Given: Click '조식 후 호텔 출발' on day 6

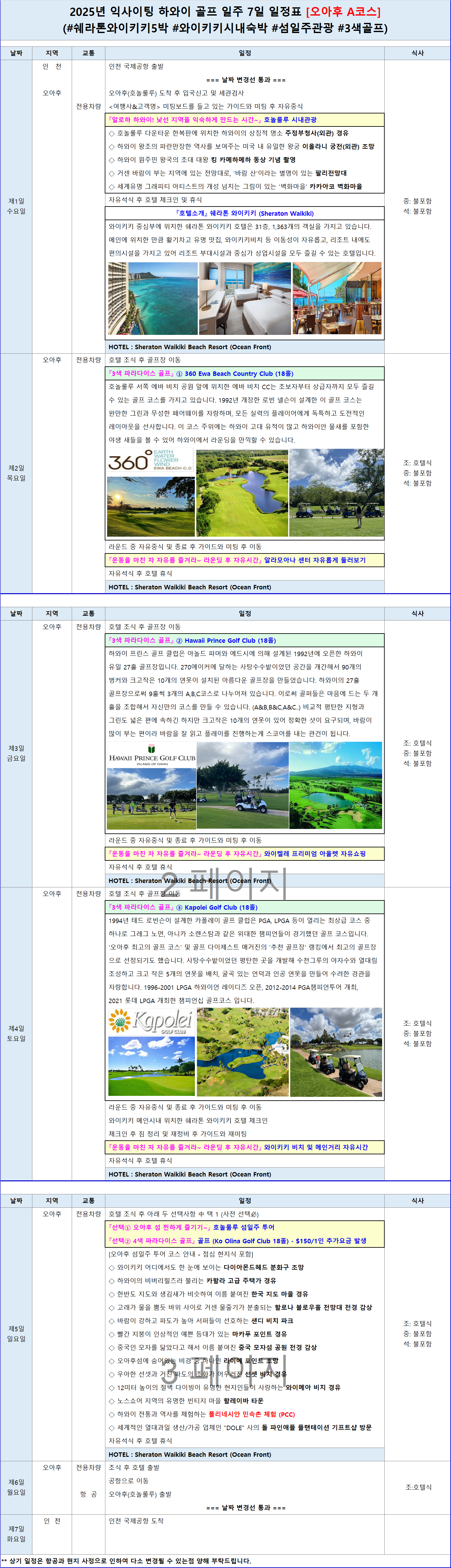Looking at the screenshot, I should [134, 1468].
